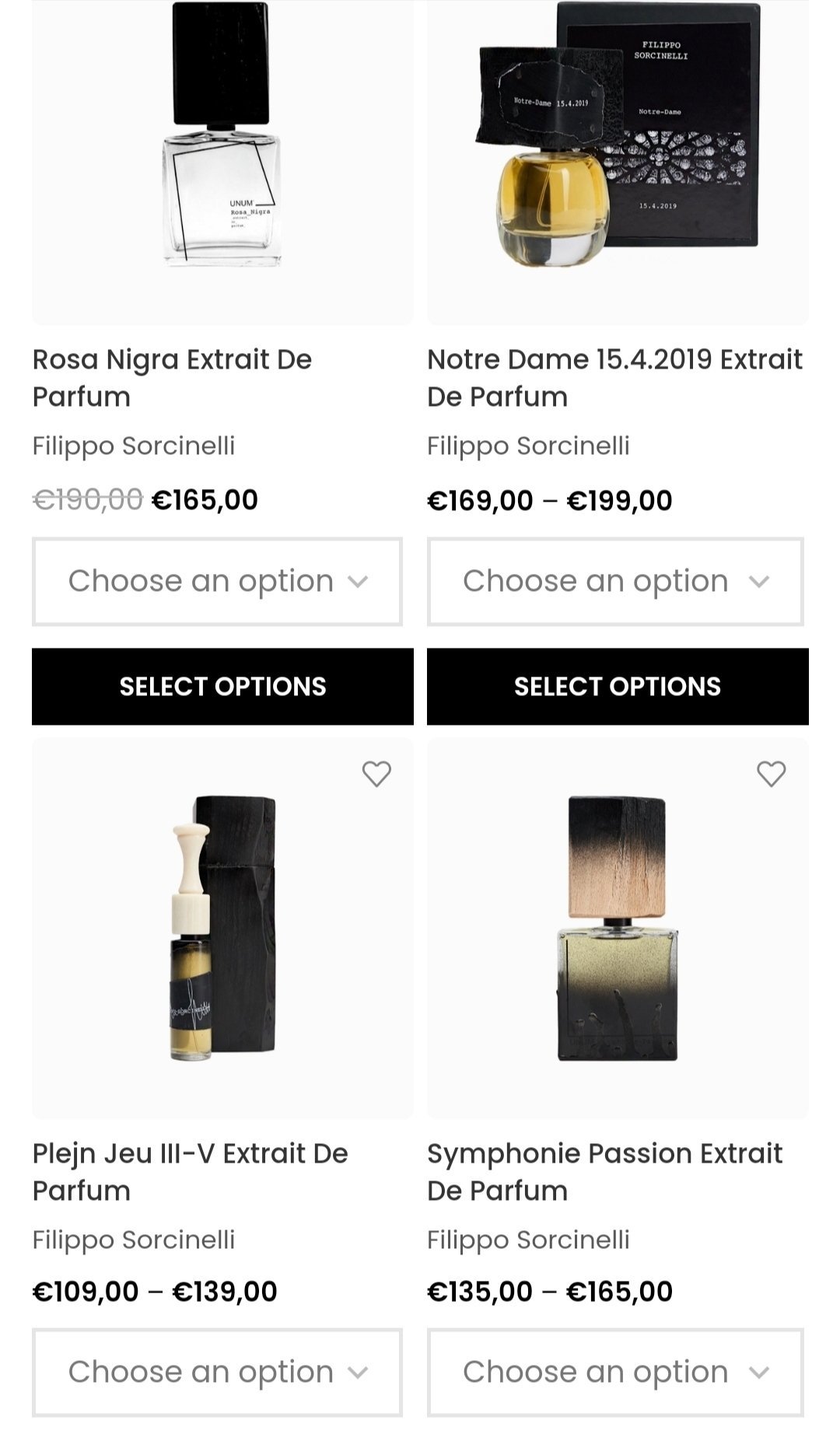Click Filippo Sorcinelli brand under Notre Dame
Viewport: 840px width, 1431px height.
pyautogui.click(x=528, y=446)
